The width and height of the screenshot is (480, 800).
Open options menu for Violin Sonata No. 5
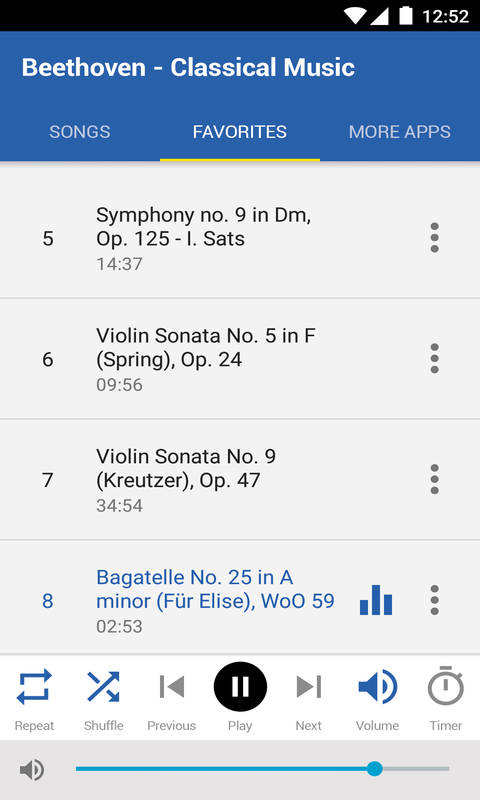click(435, 359)
